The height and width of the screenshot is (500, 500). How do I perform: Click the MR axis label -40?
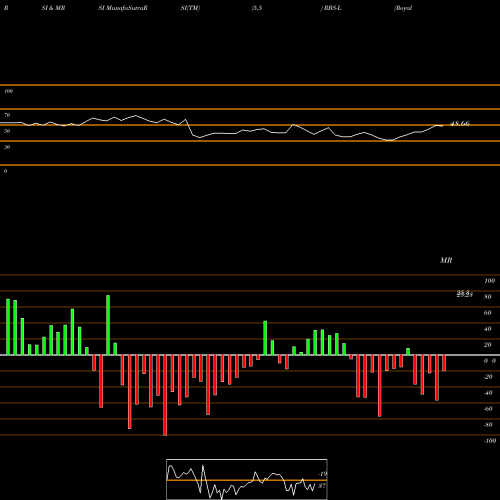click(488, 393)
